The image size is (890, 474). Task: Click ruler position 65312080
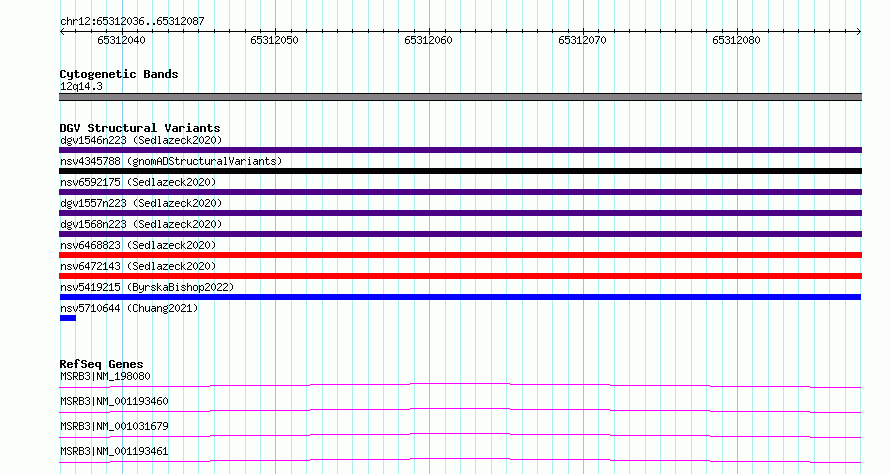point(736,40)
